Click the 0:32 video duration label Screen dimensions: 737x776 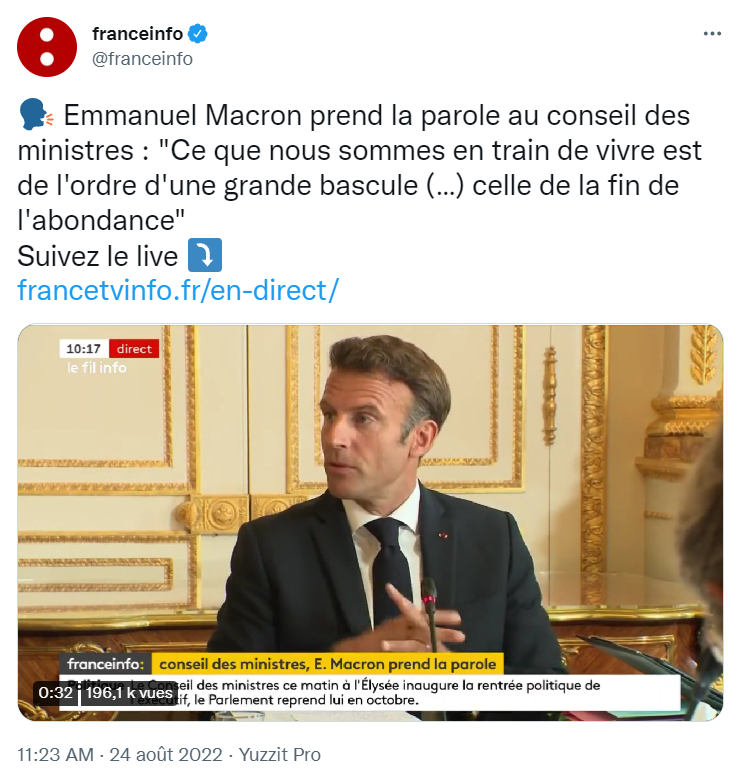55,692
